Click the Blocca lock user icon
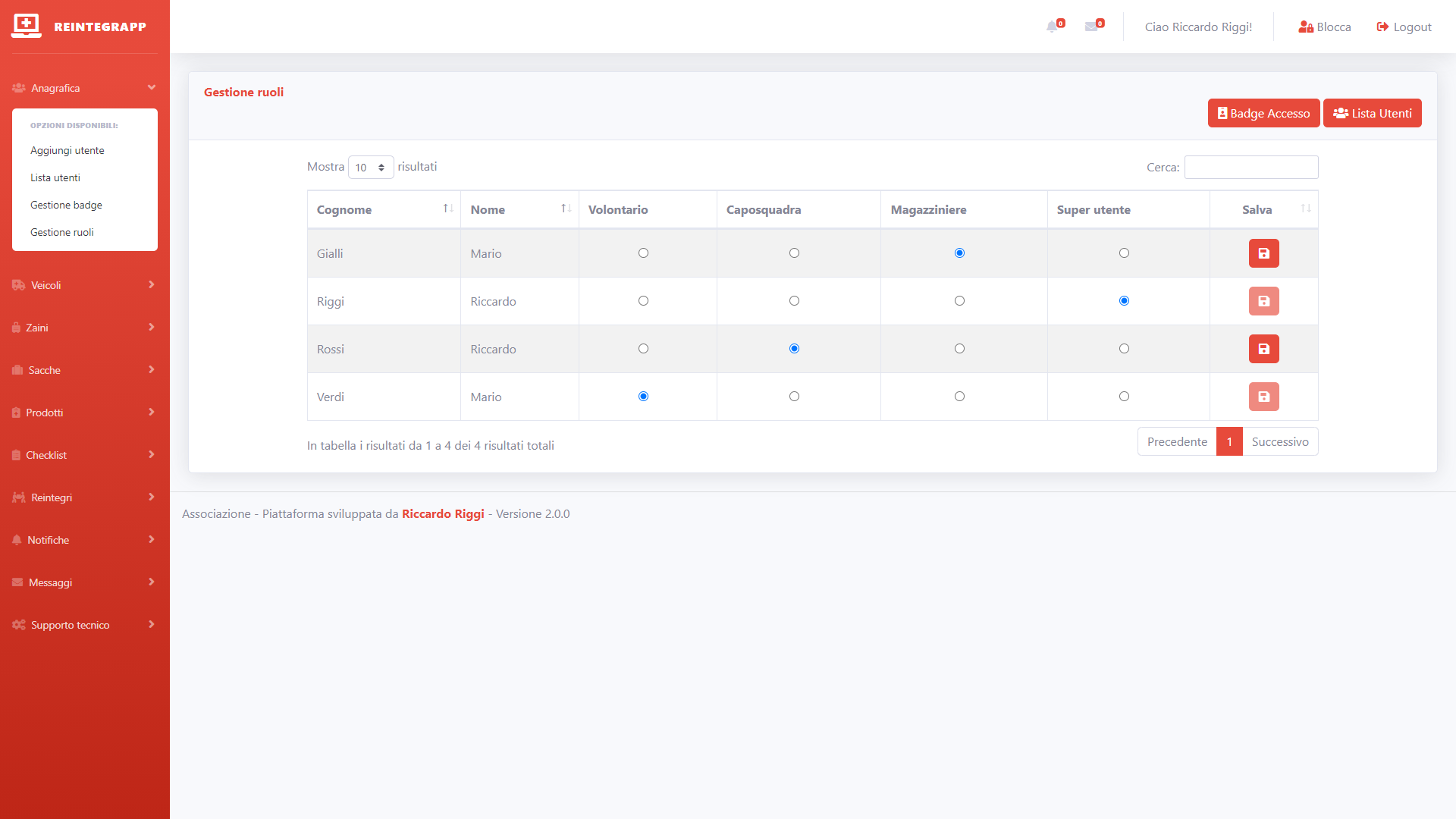 [x=1306, y=27]
